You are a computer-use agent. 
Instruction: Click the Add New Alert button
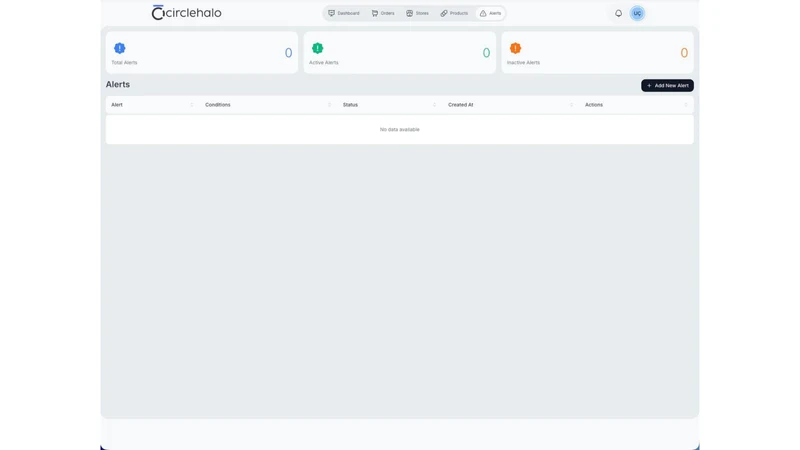[667, 85]
